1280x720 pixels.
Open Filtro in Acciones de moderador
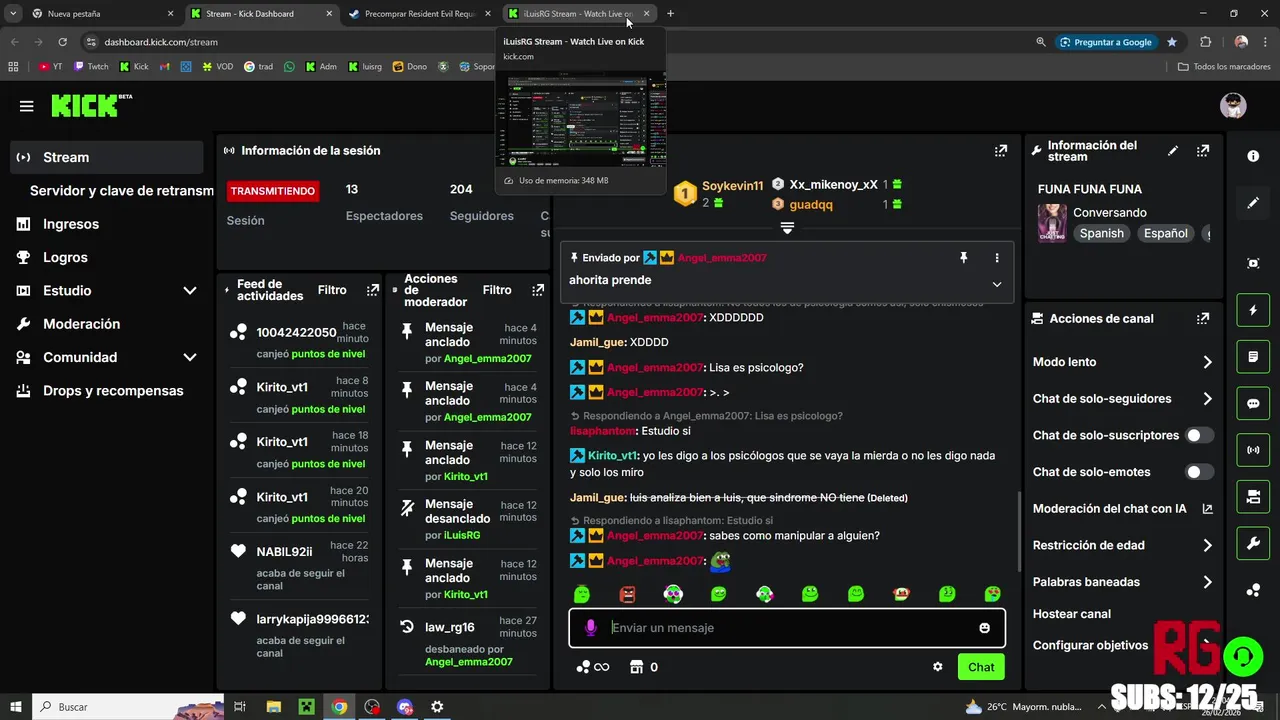tap(497, 290)
